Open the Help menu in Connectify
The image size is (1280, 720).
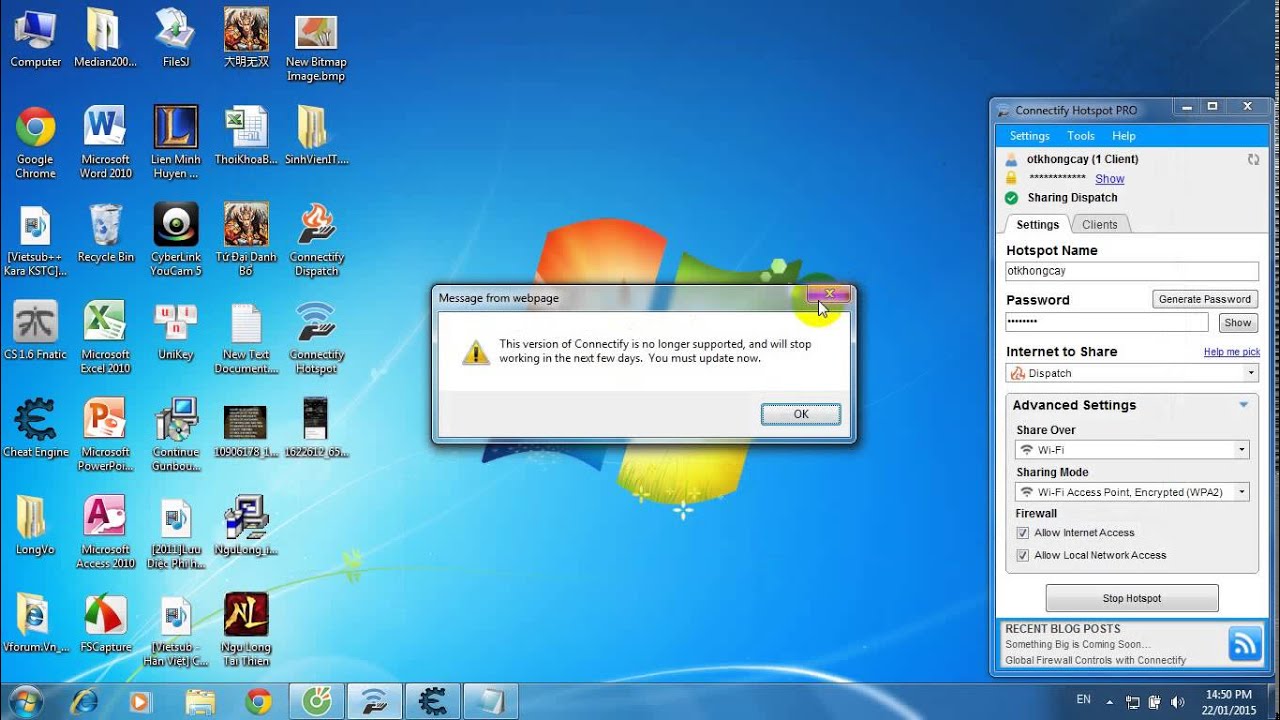(x=1124, y=136)
